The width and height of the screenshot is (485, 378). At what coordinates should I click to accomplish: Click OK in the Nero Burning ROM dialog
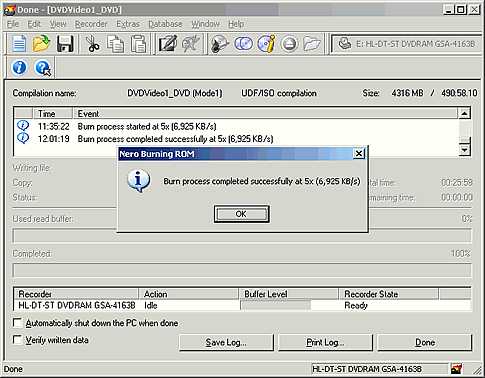[x=241, y=214]
